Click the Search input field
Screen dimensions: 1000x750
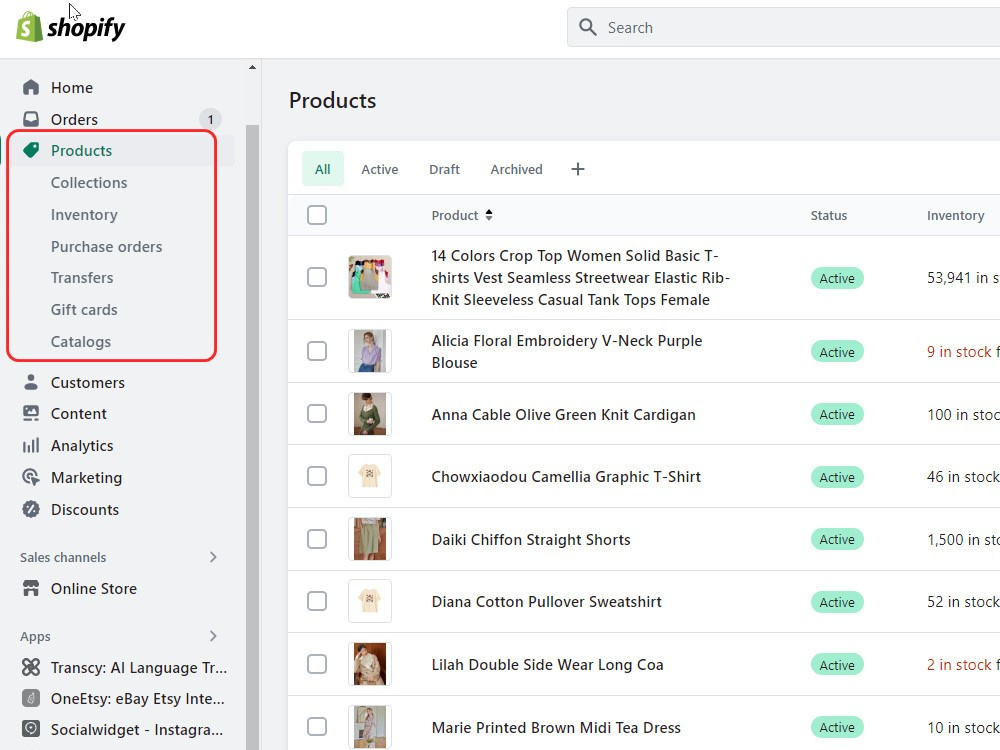[784, 27]
